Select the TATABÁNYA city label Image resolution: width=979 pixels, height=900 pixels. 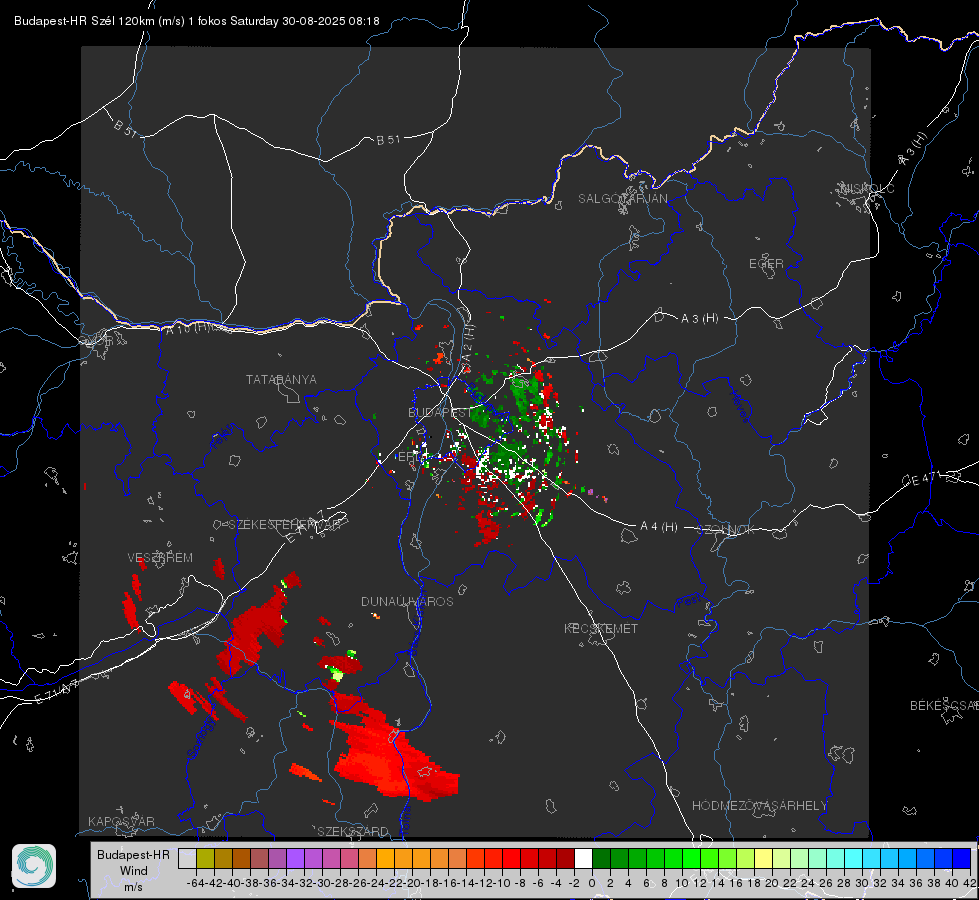(281, 379)
